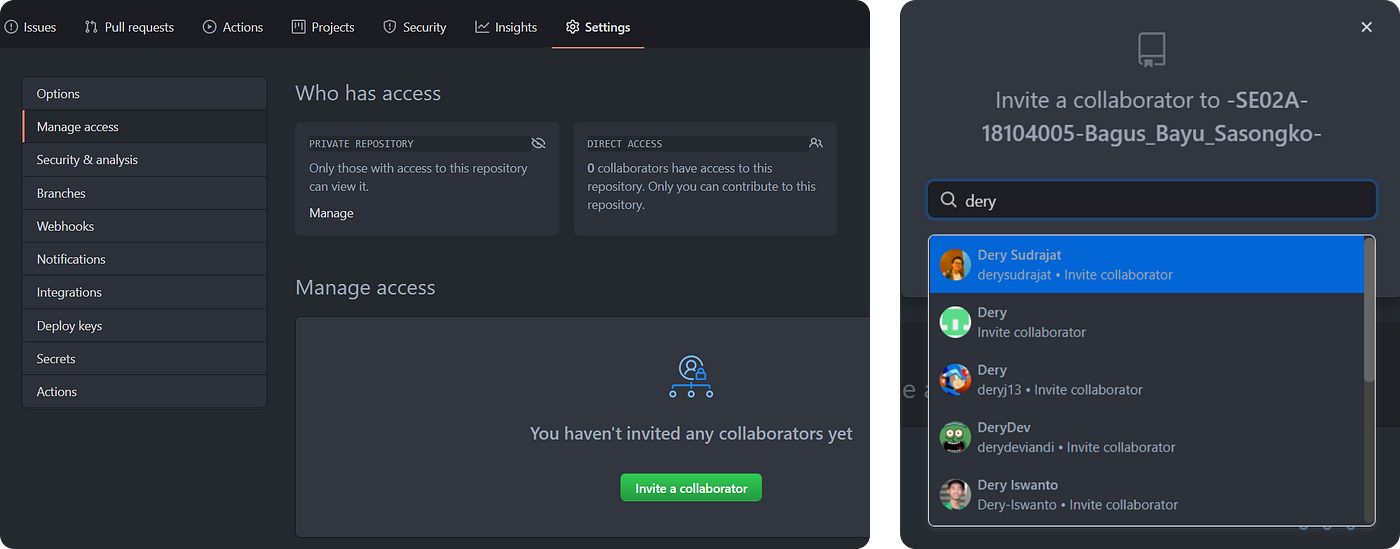The width and height of the screenshot is (1400, 549).
Task: Click the Actions play icon
Action: pos(209,27)
